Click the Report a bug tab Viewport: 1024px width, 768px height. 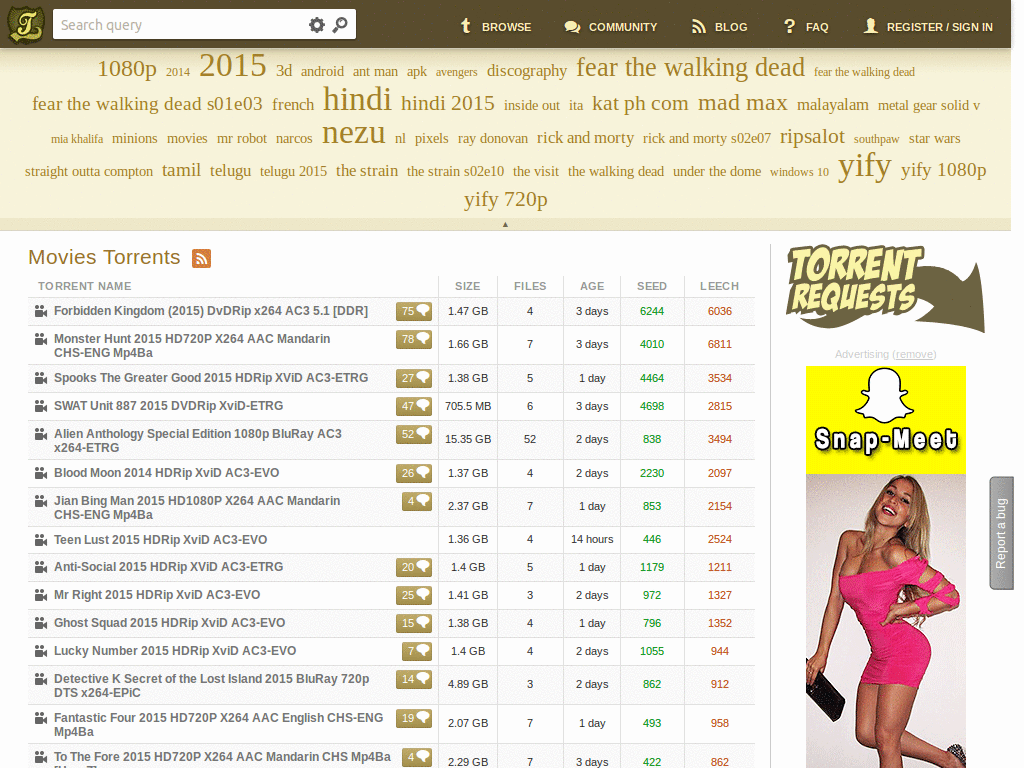point(1001,533)
